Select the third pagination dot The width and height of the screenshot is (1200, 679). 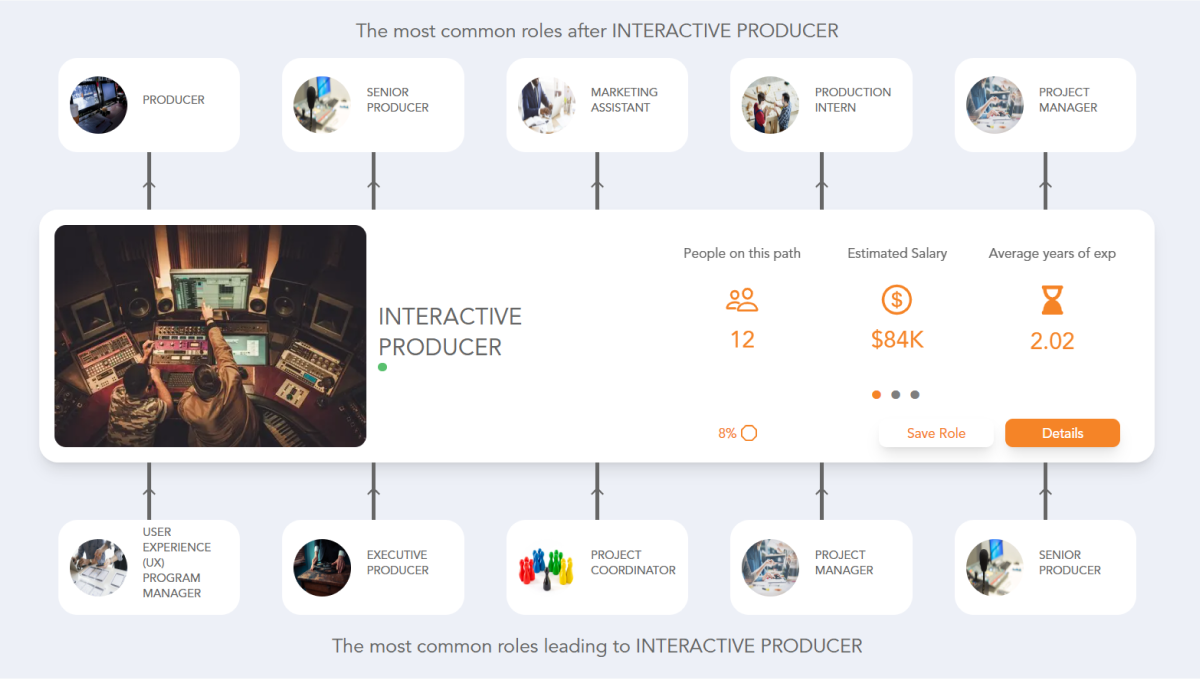[915, 394]
